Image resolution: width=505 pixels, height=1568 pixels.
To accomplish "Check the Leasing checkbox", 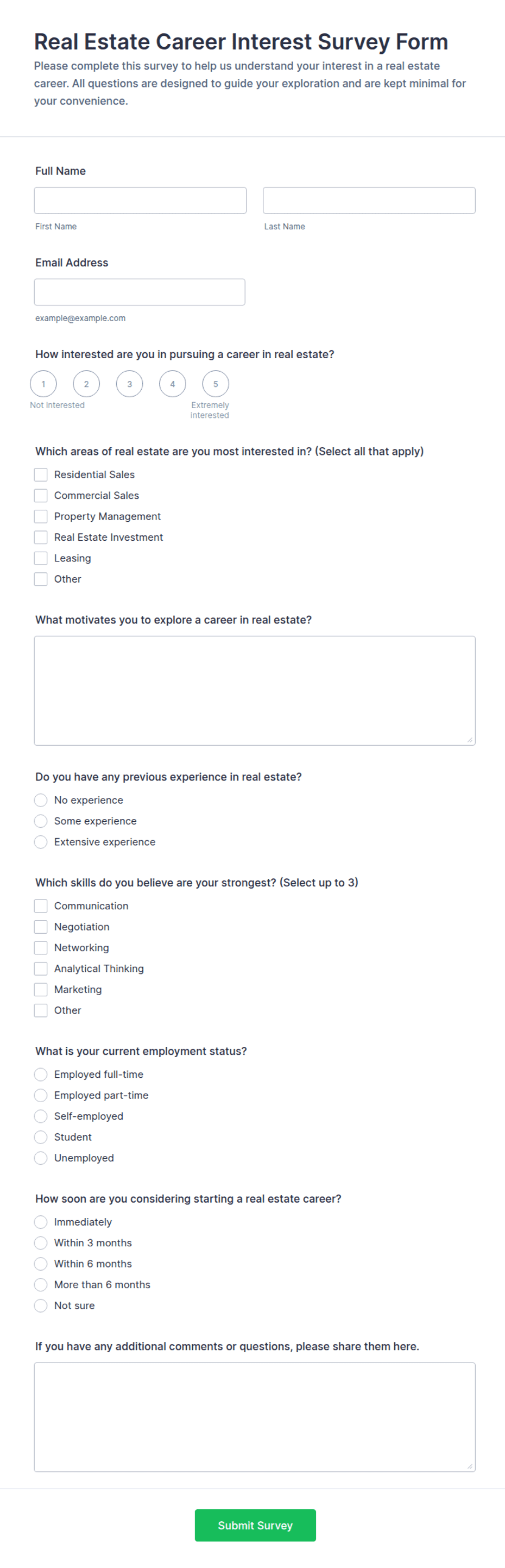I will tap(41, 558).
